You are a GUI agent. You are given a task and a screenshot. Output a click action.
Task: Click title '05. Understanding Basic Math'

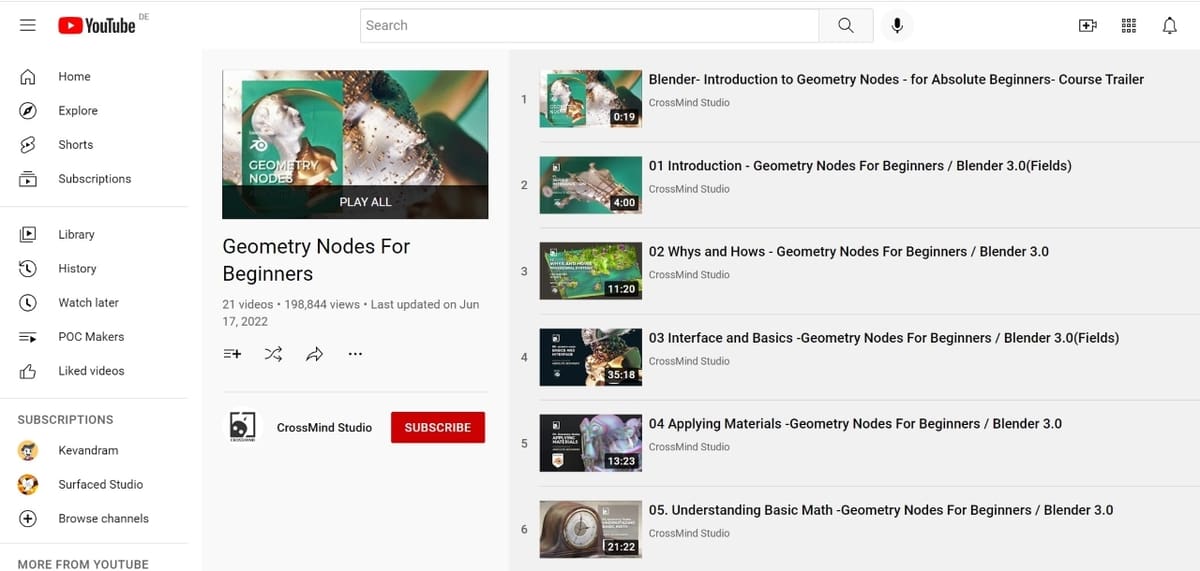click(x=881, y=510)
